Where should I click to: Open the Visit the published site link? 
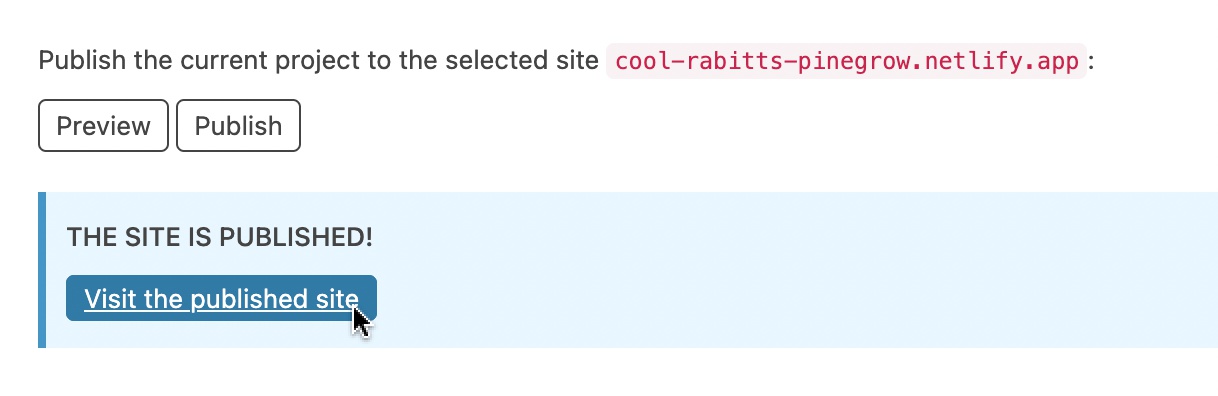click(221, 298)
